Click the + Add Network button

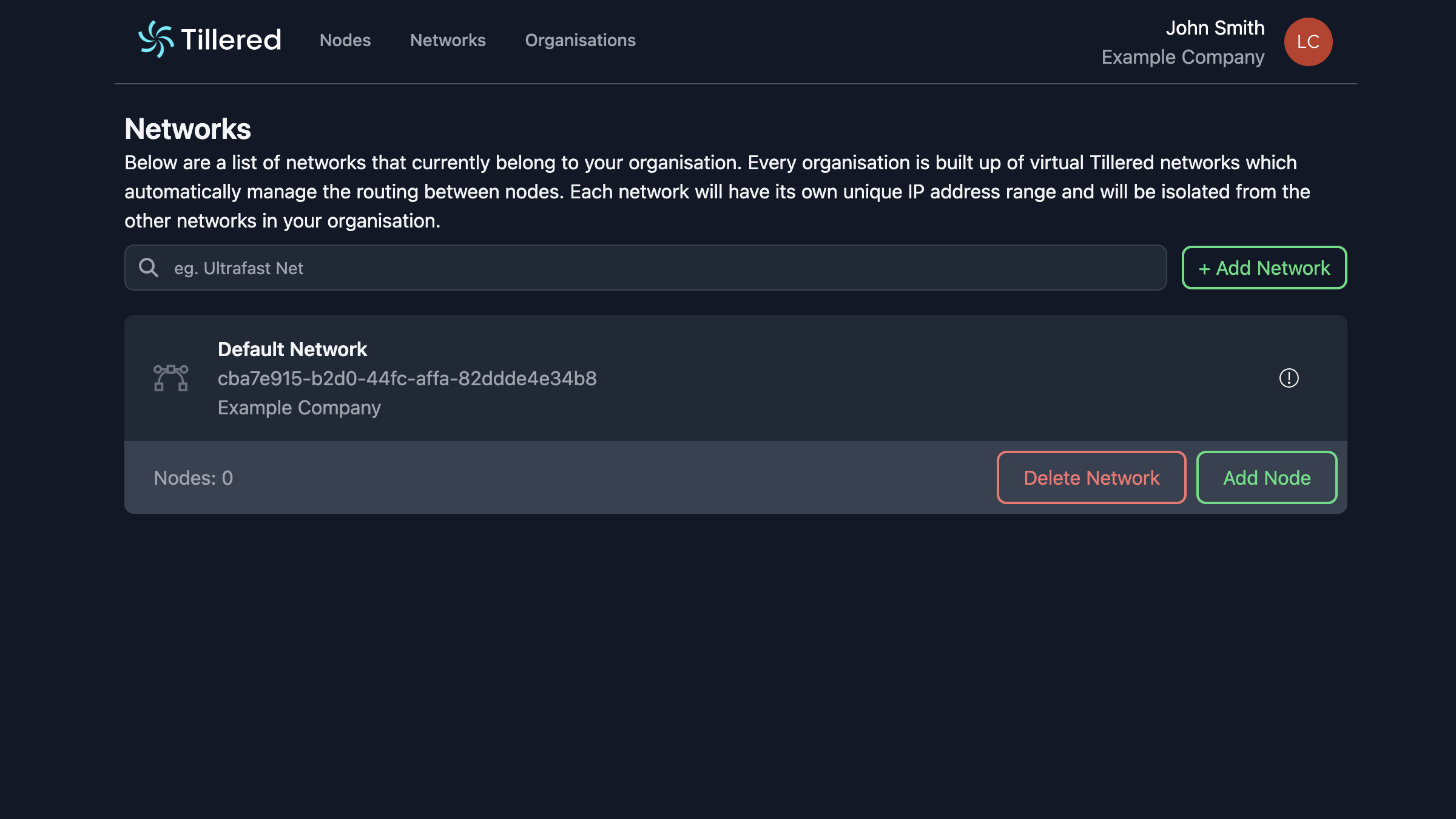1263,268
